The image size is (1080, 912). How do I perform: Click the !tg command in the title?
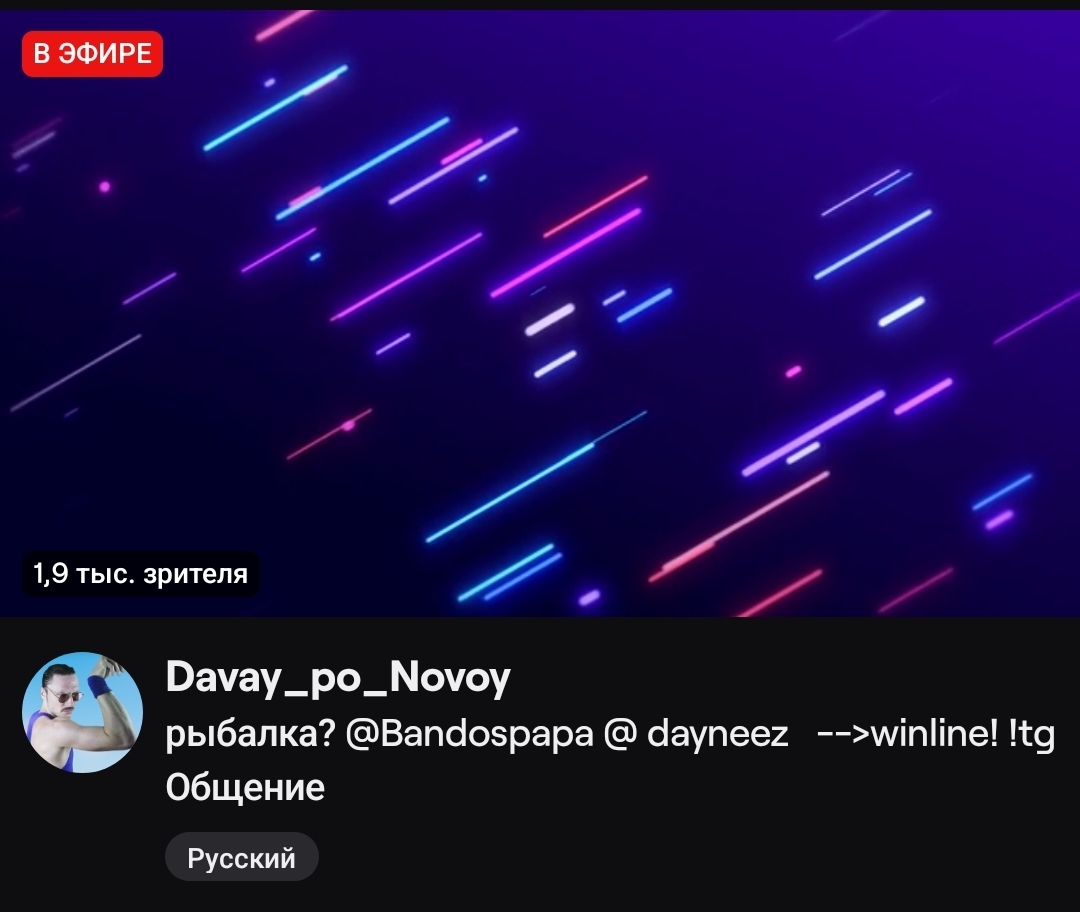click(1031, 735)
